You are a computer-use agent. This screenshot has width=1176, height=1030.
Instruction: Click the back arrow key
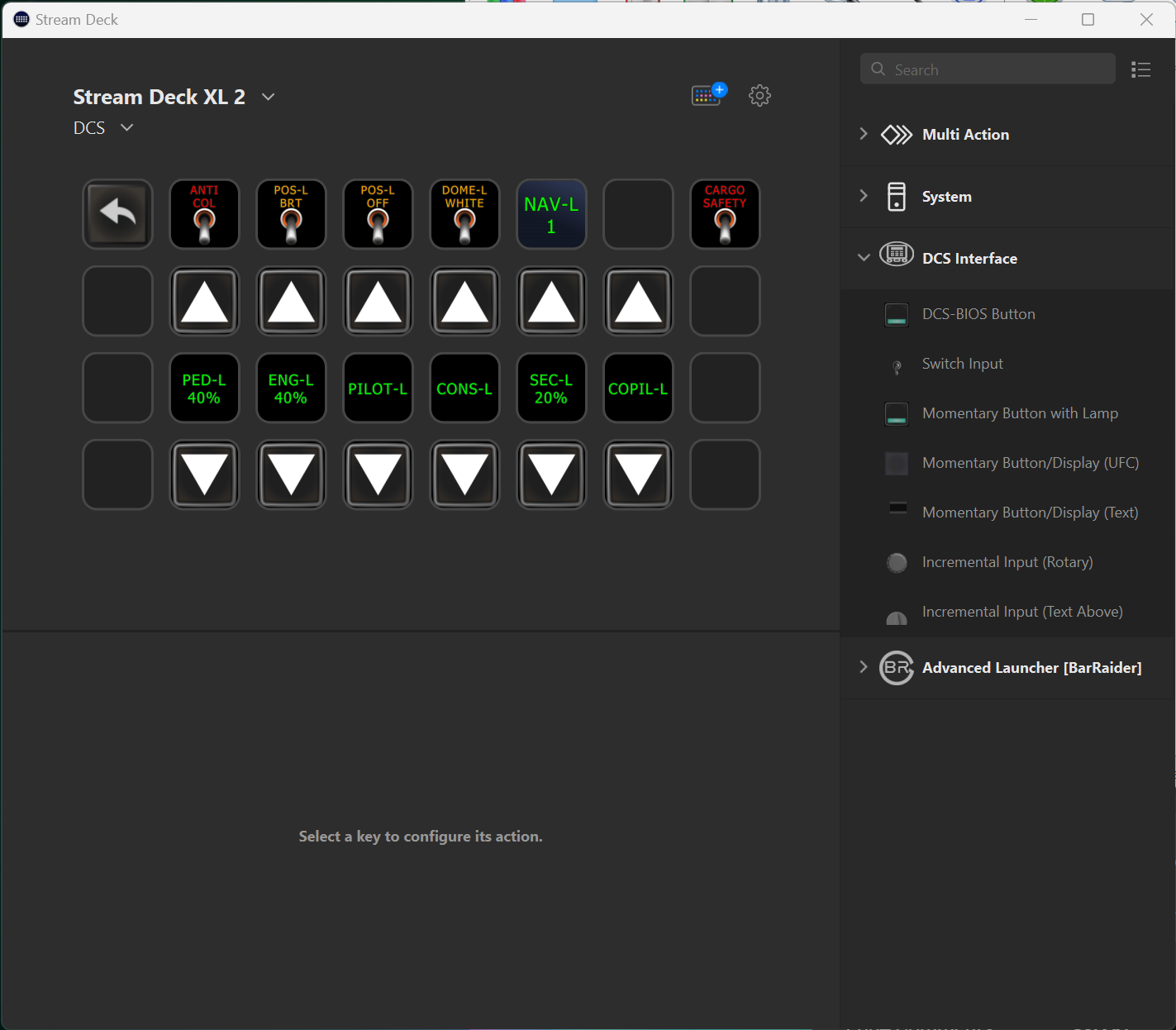(x=117, y=214)
